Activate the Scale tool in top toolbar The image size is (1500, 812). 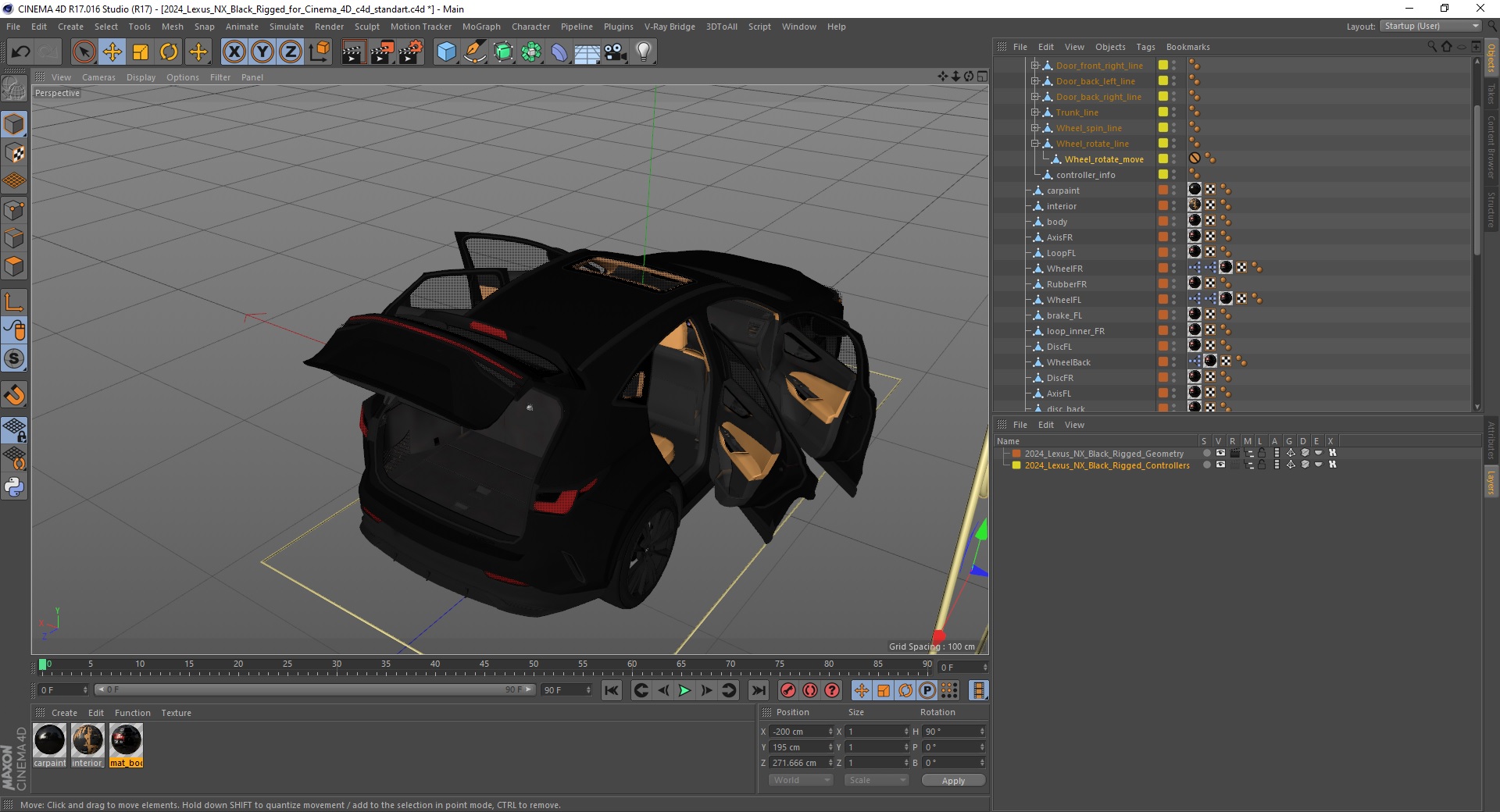pos(141,52)
